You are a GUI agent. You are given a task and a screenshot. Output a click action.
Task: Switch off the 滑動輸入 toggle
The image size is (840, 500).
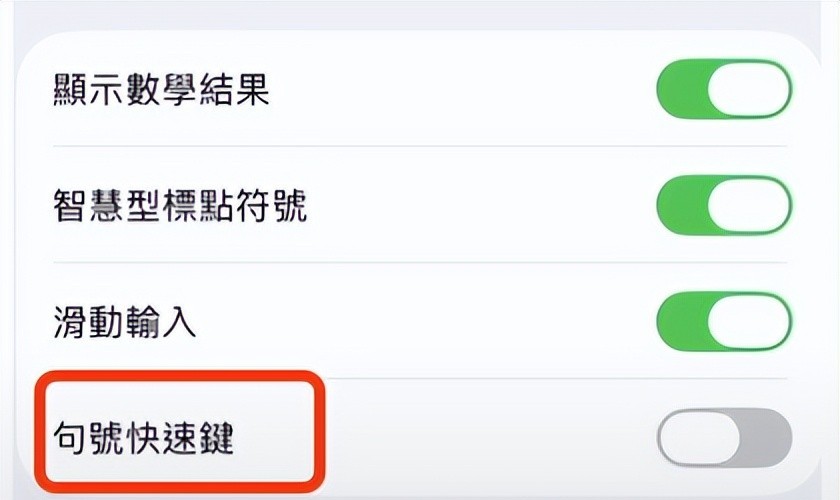tap(724, 322)
